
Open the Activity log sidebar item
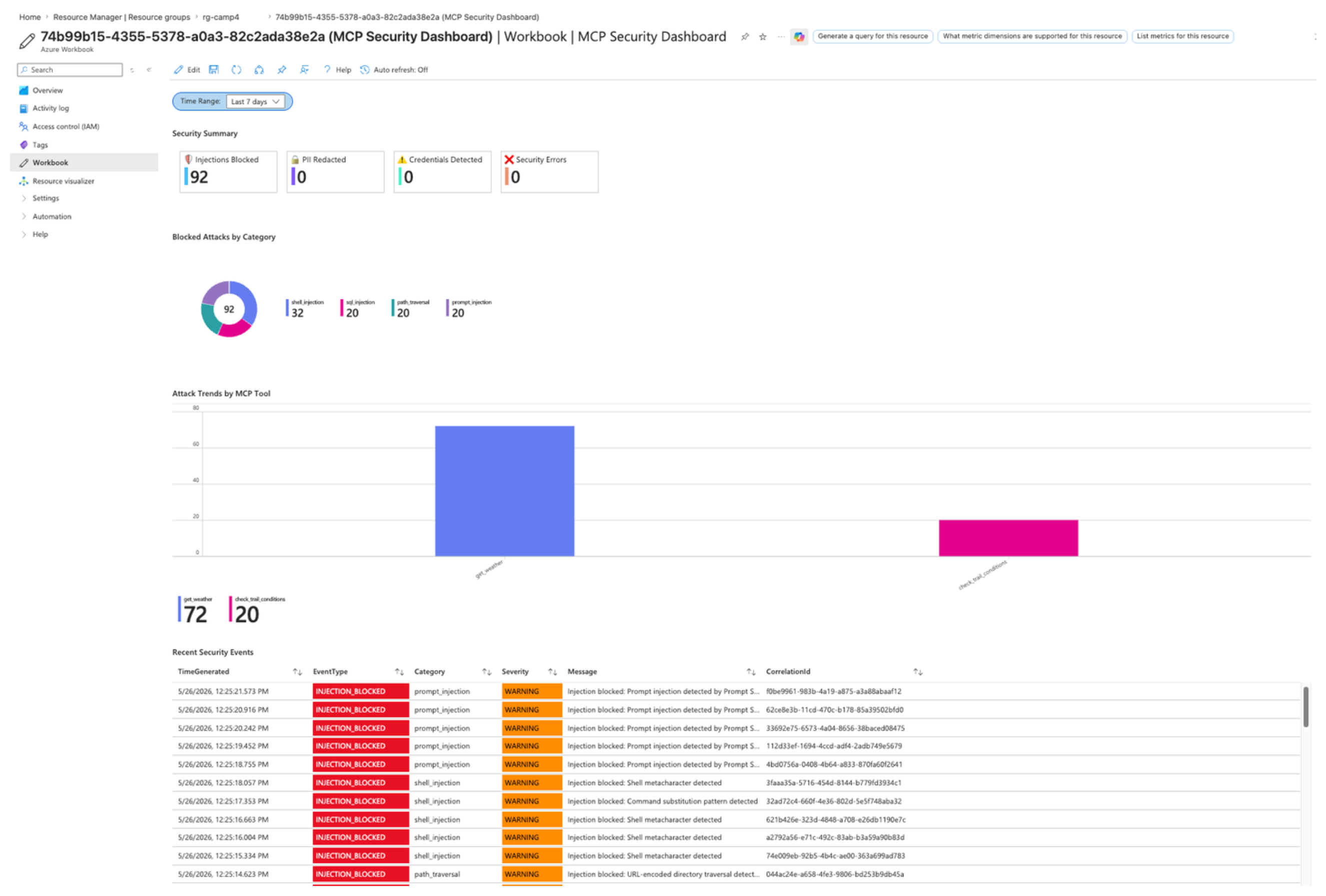[50, 108]
